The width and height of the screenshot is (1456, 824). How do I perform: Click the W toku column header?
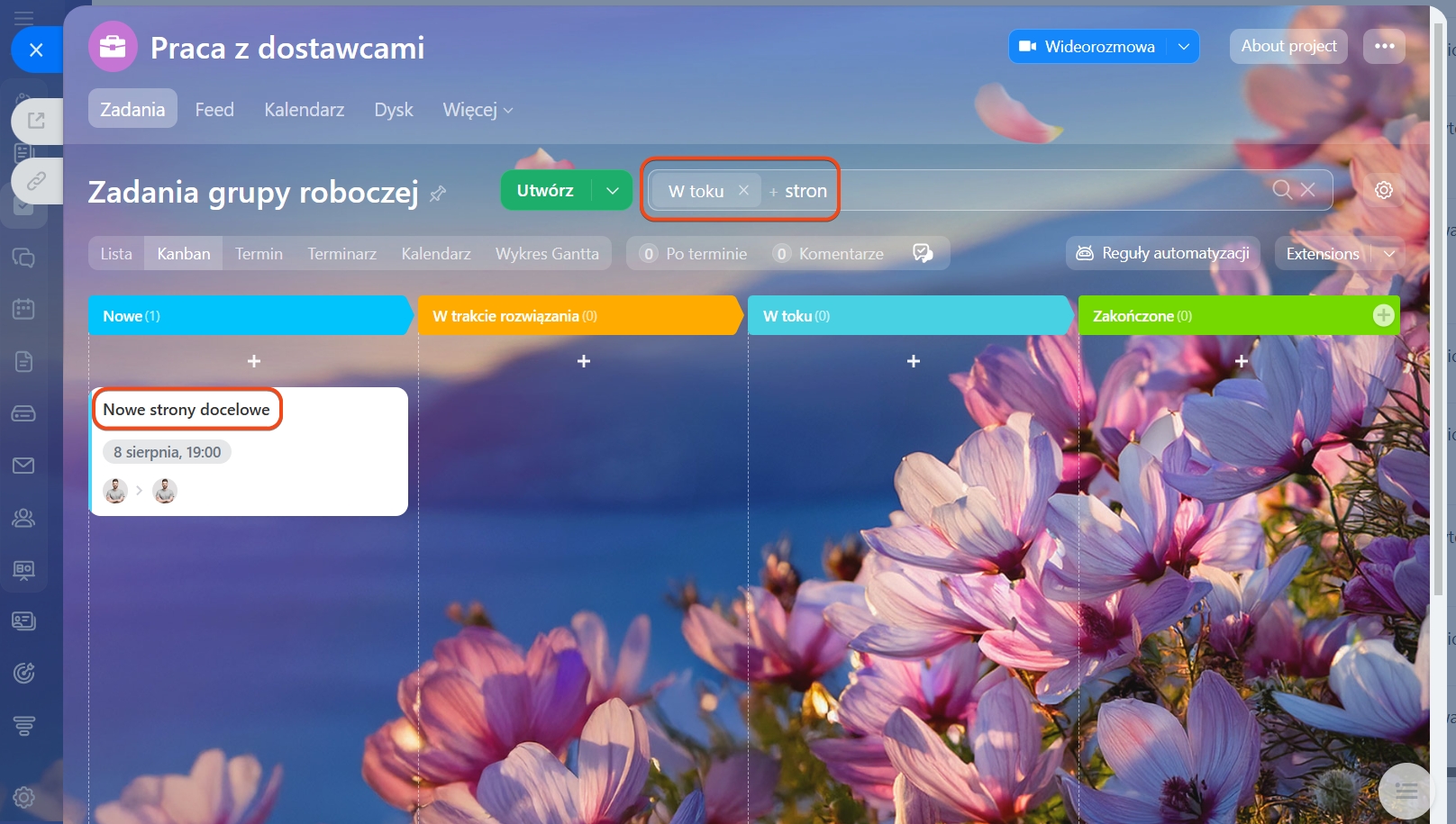(909, 315)
